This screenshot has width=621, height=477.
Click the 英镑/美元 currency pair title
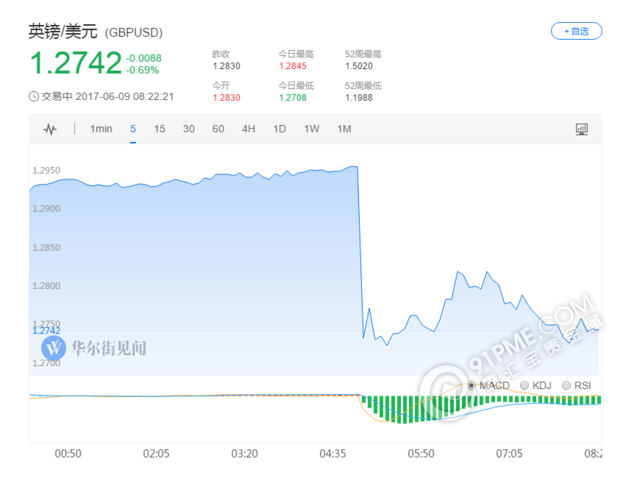pos(63,31)
